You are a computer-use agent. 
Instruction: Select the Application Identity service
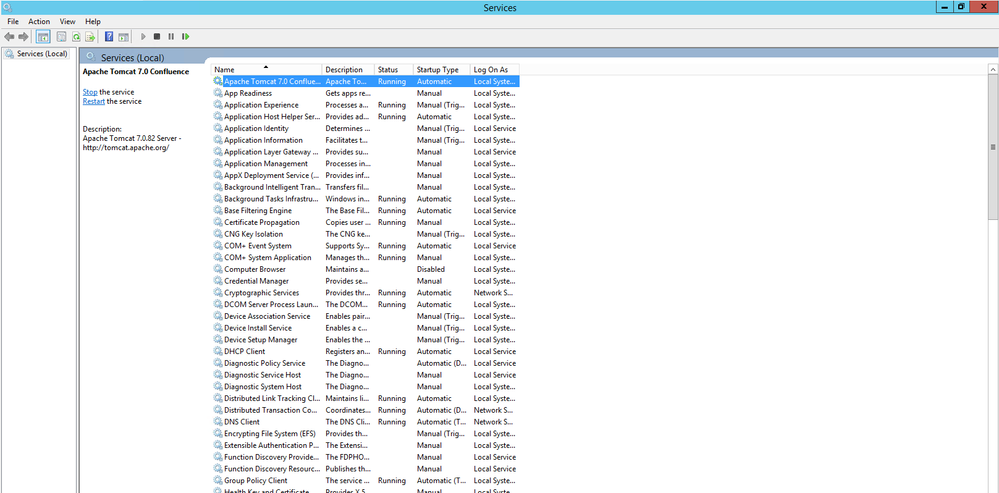coord(256,129)
